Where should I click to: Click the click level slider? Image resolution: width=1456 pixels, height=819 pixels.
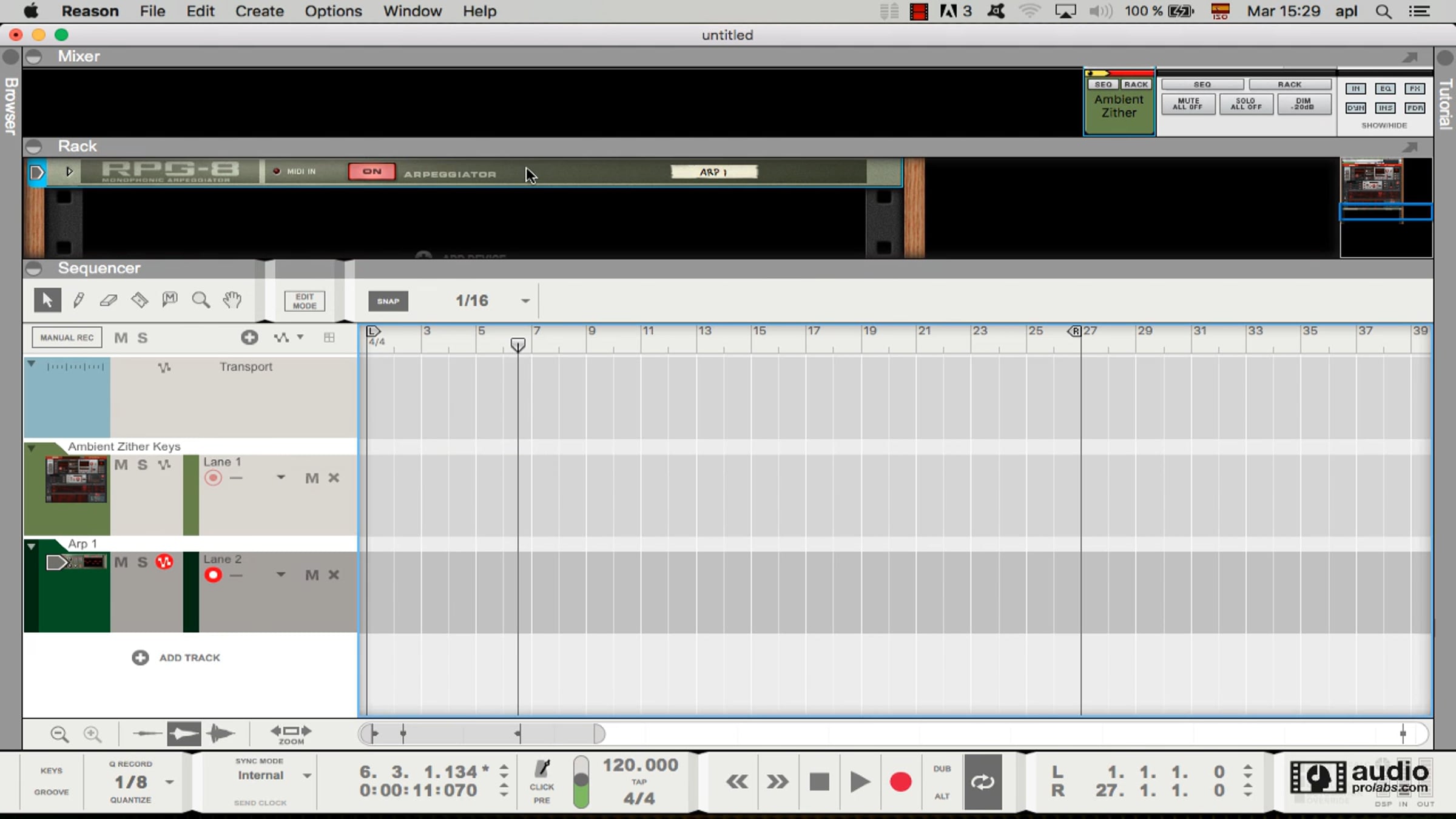581,782
